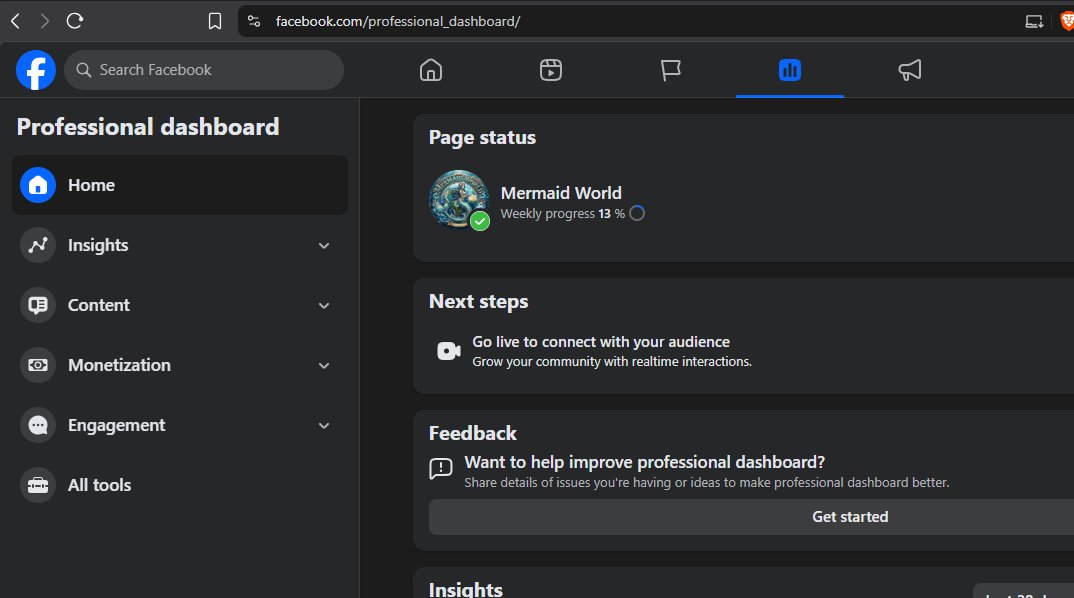The width and height of the screenshot is (1074, 598).
Task: Open Go live to connect with your audience
Action: 601,342
